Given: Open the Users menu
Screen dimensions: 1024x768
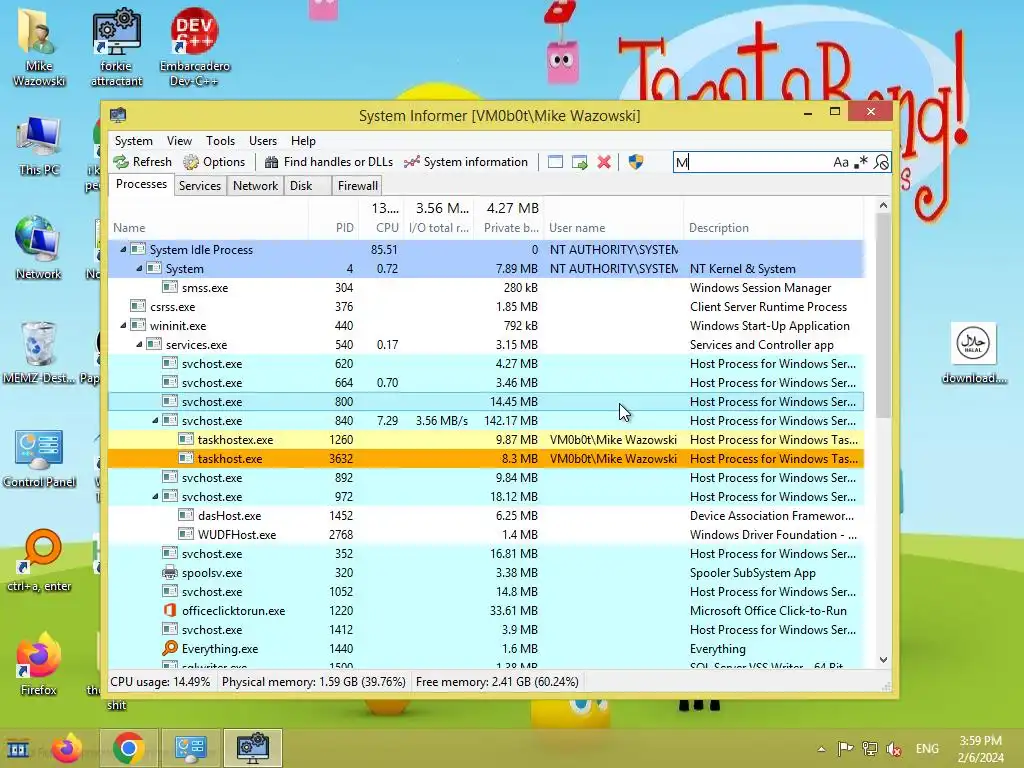Looking at the screenshot, I should 263,141.
